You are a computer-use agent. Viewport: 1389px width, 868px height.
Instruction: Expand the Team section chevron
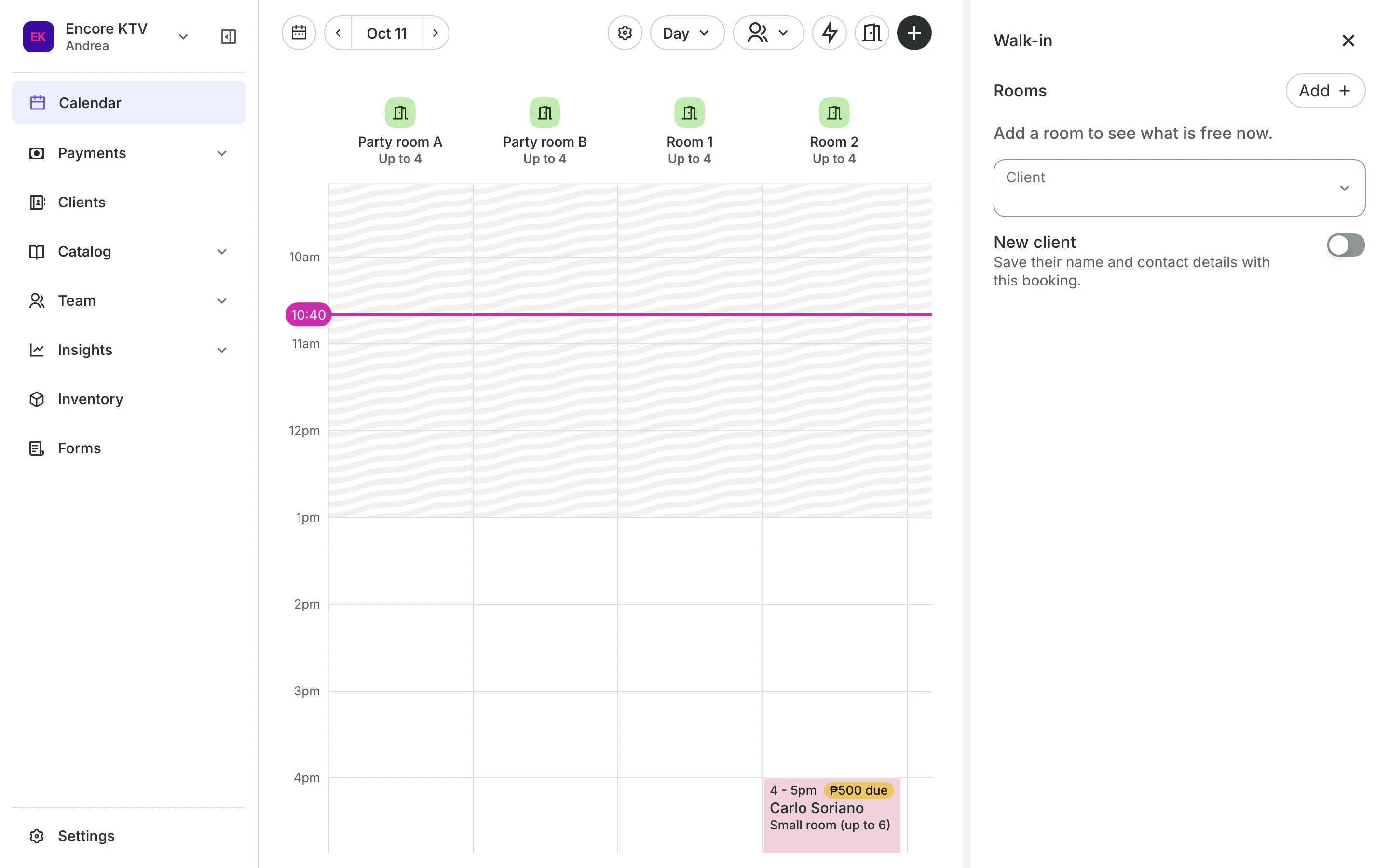tap(222, 301)
